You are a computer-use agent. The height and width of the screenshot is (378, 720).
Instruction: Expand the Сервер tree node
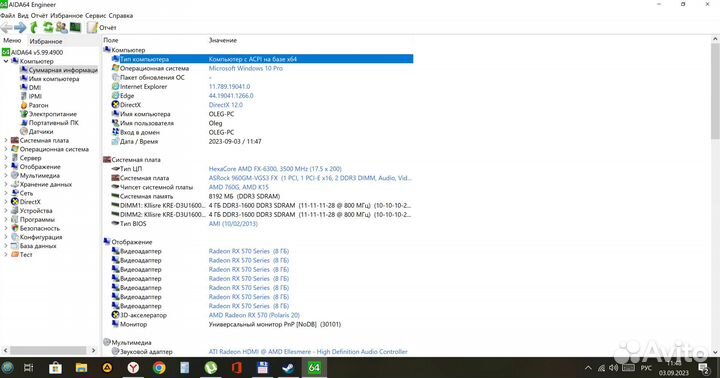click(x=6, y=158)
